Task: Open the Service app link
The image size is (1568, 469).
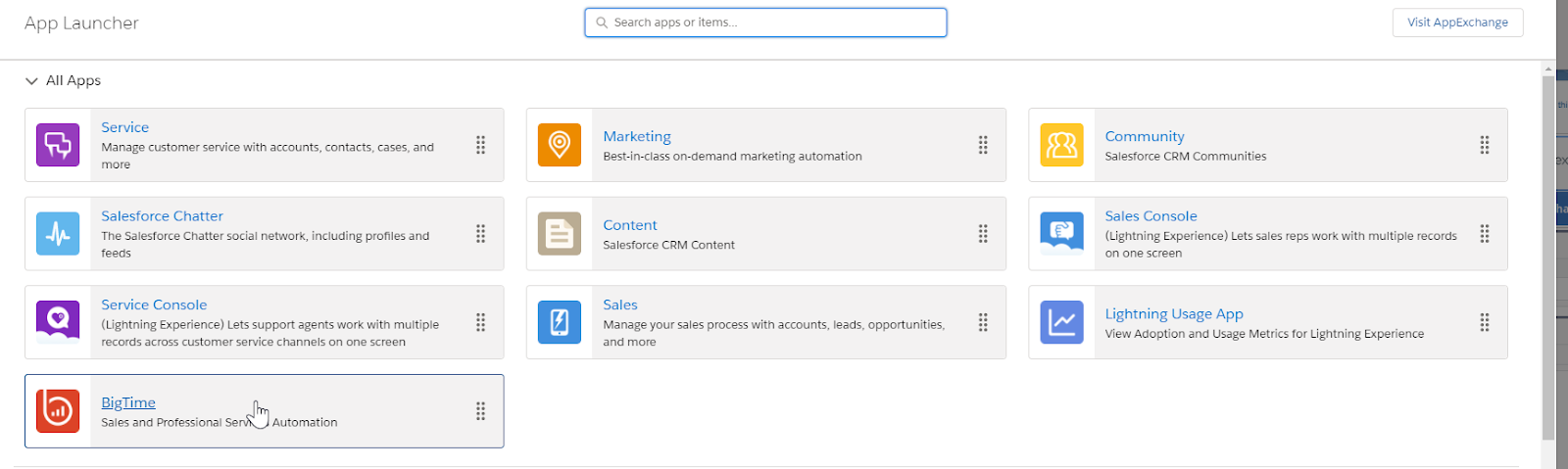Action: point(124,127)
